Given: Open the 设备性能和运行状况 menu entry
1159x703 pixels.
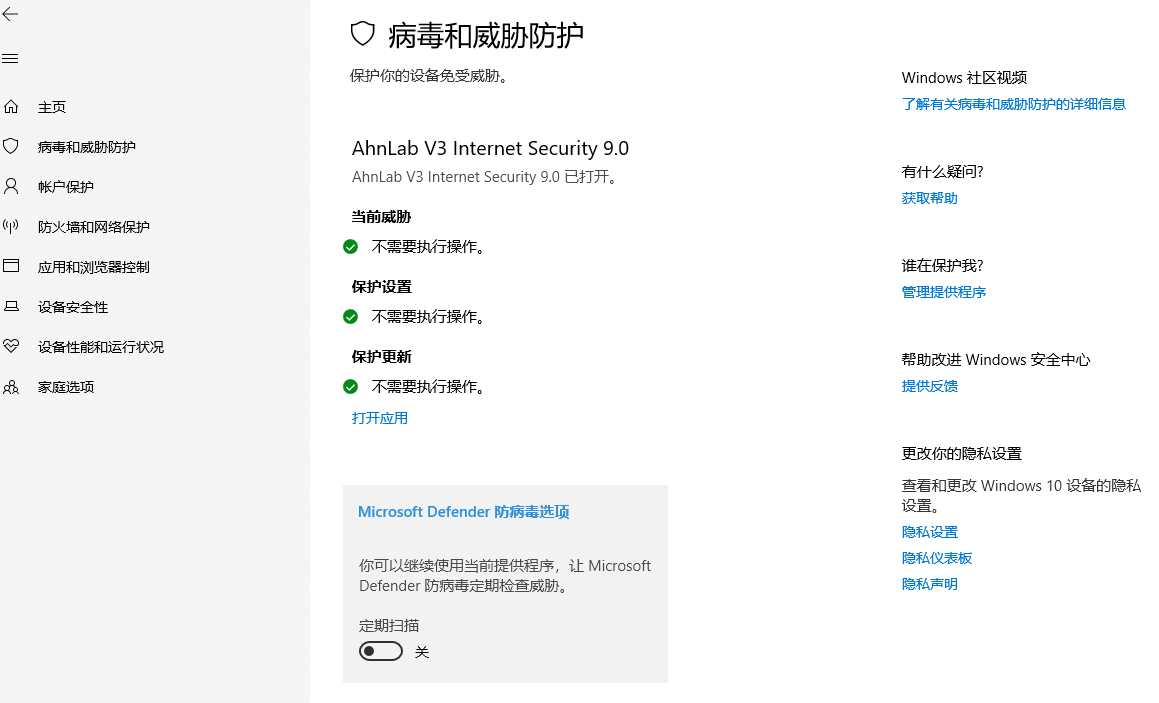Looking at the screenshot, I should [x=100, y=347].
